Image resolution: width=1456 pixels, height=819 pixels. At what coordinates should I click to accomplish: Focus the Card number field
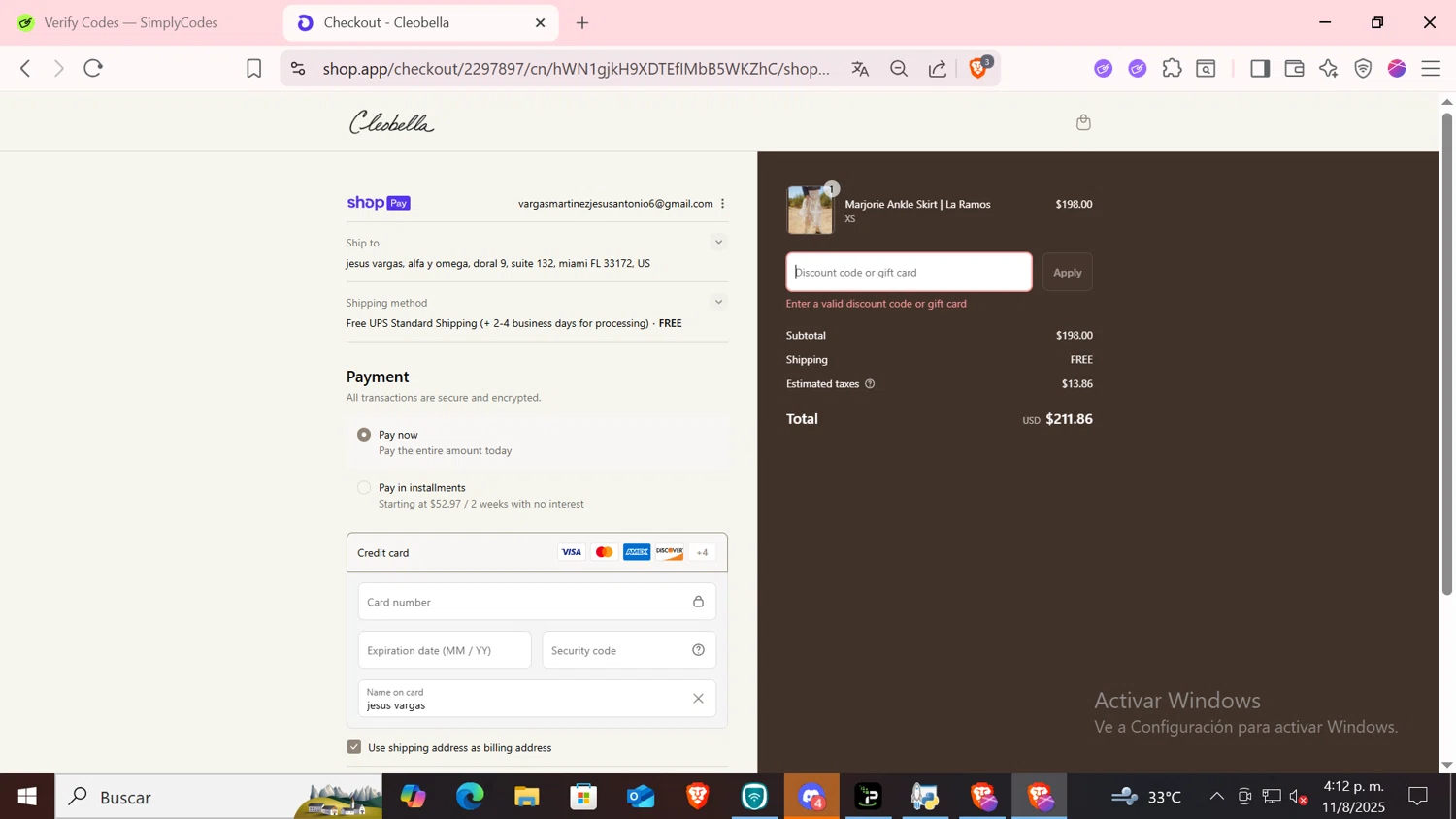pyautogui.click(x=537, y=602)
